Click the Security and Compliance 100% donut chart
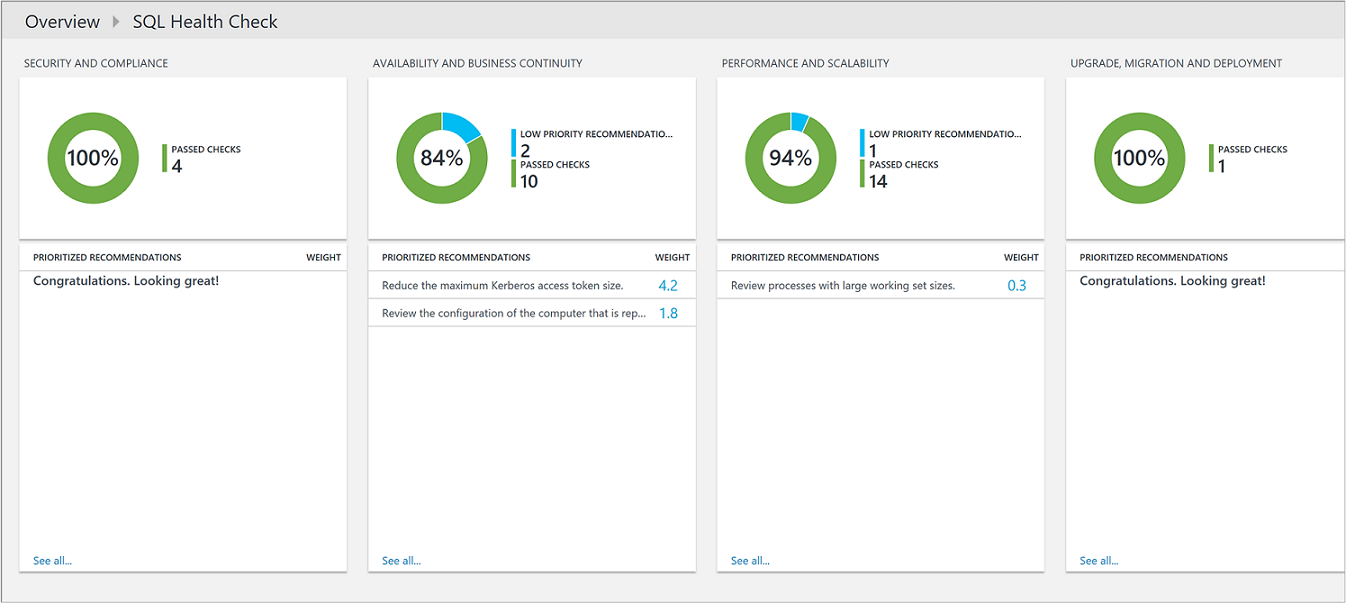The image size is (1346, 603). 93,158
